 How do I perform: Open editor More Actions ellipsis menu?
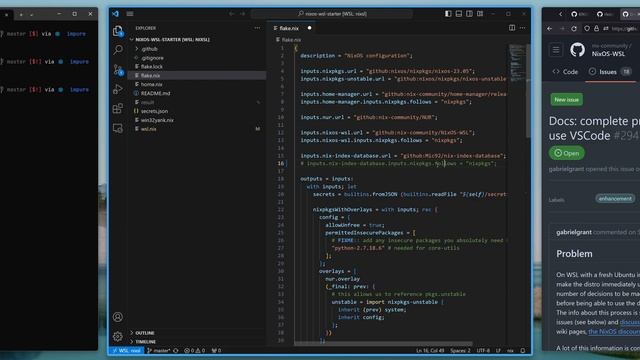pos(522,28)
